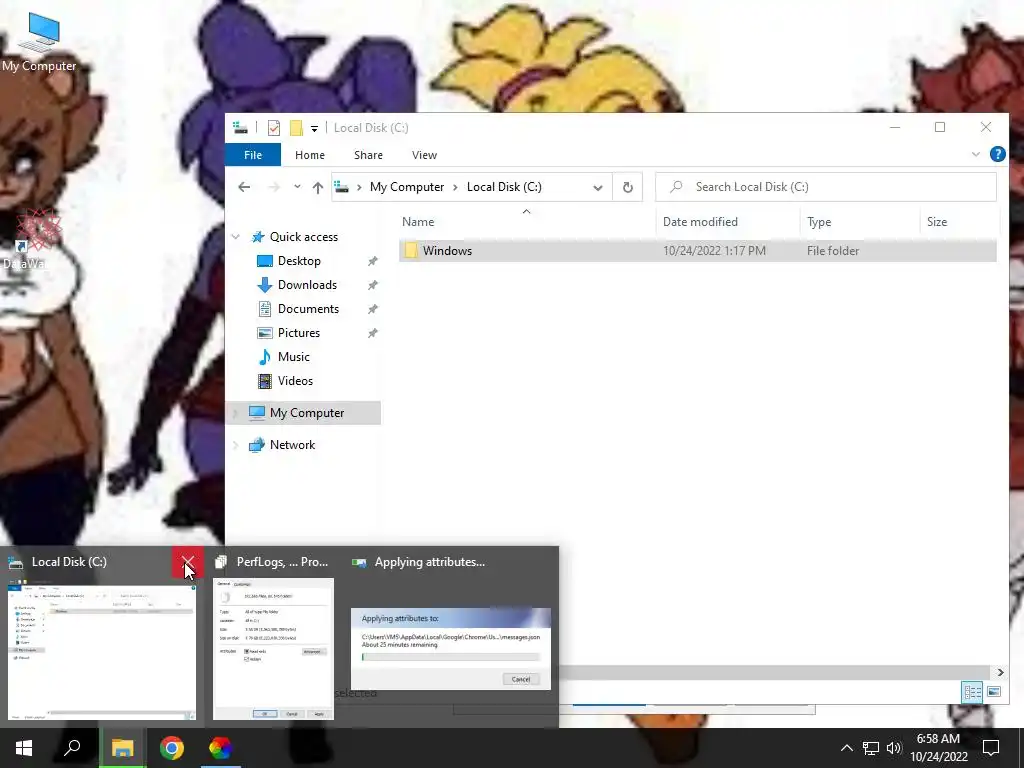This screenshot has width=1024, height=768.
Task: Switch to the Home ribbon tab
Action: pyautogui.click(x=310, y=155)
